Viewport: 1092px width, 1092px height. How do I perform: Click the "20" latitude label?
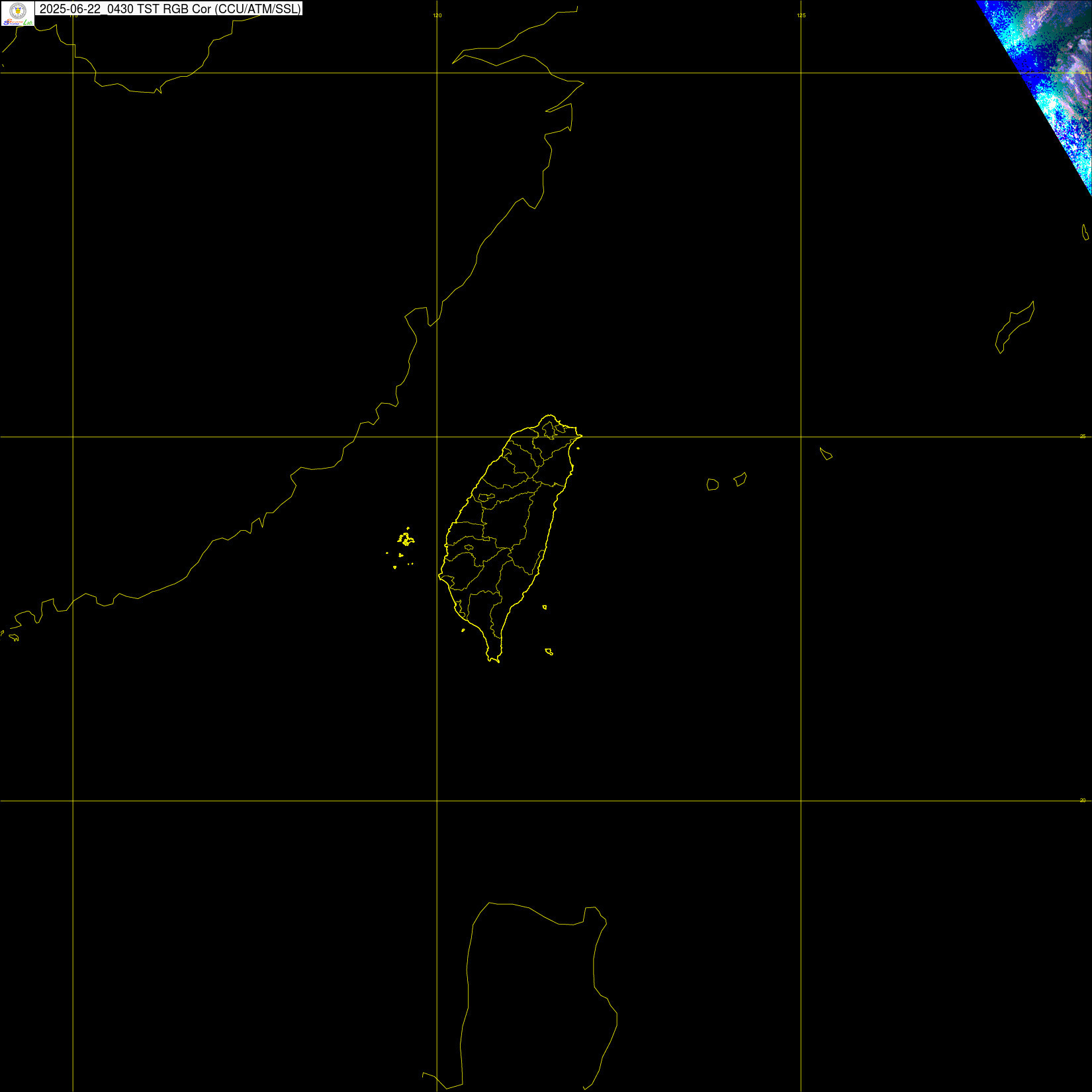pyautogui.click(x=1083, y=800)
